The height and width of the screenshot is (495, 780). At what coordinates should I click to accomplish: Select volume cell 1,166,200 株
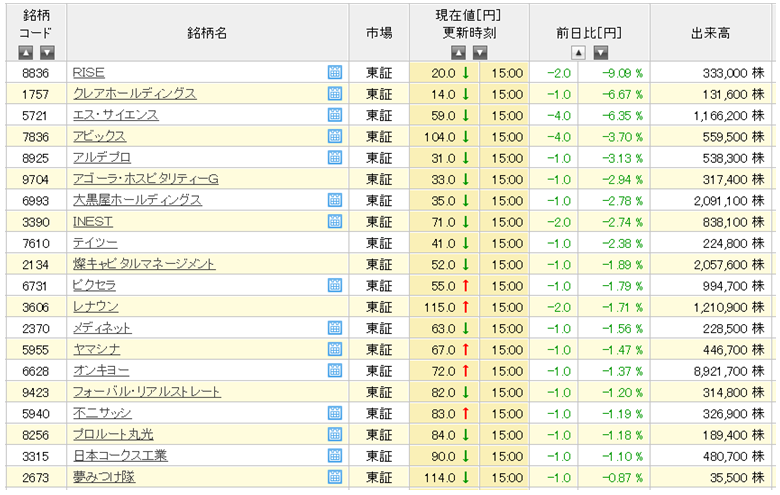tap(711, 115)
